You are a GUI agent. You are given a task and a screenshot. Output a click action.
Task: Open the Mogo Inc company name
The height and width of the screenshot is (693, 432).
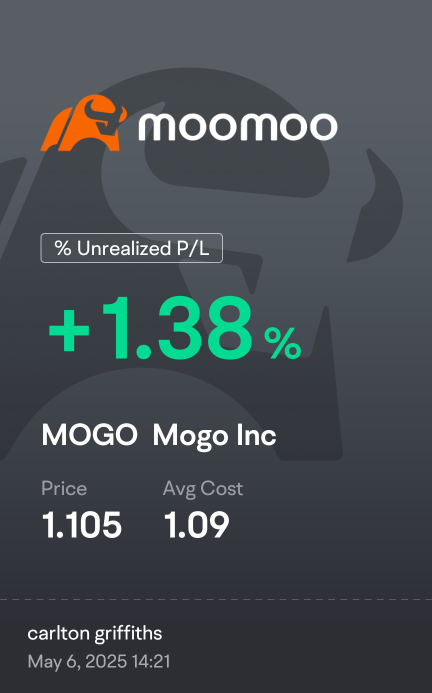tap(214, 437)
